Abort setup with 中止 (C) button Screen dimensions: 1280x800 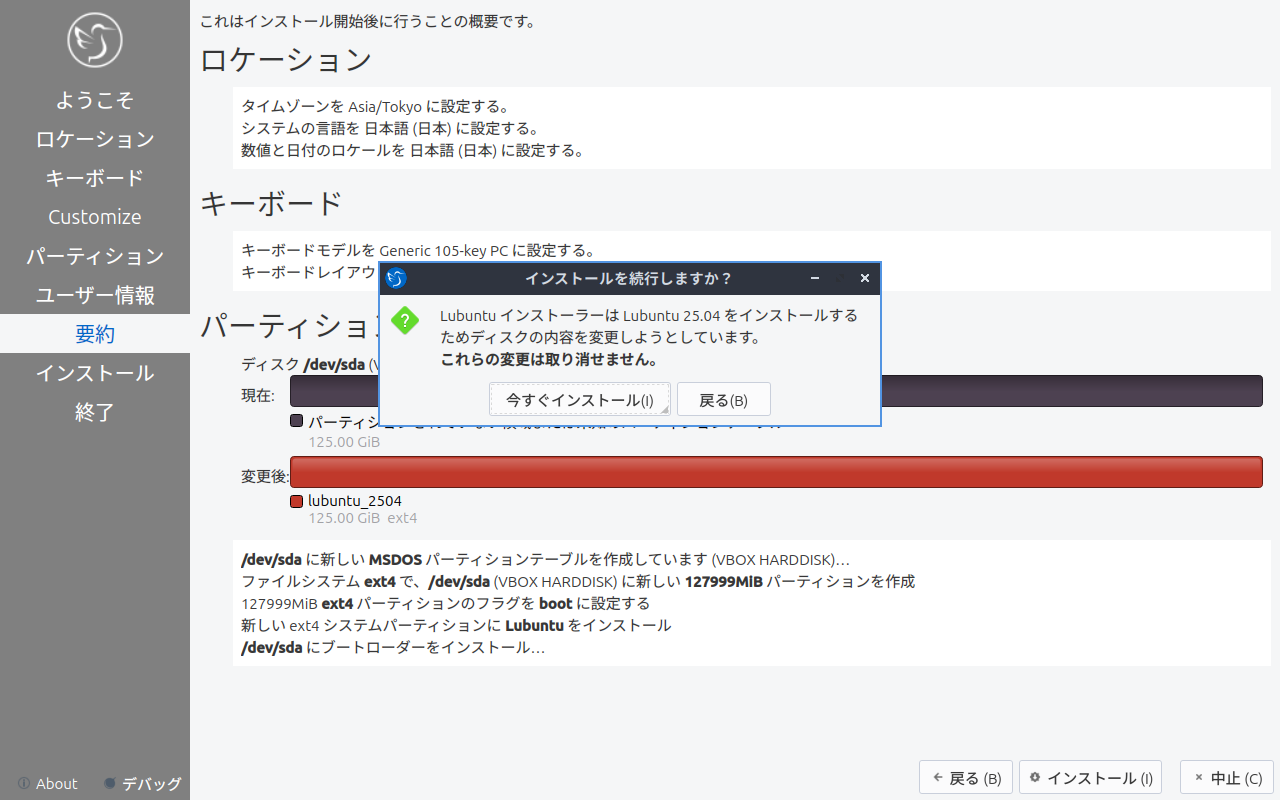pyautogui.click(x=1228, y=778)
